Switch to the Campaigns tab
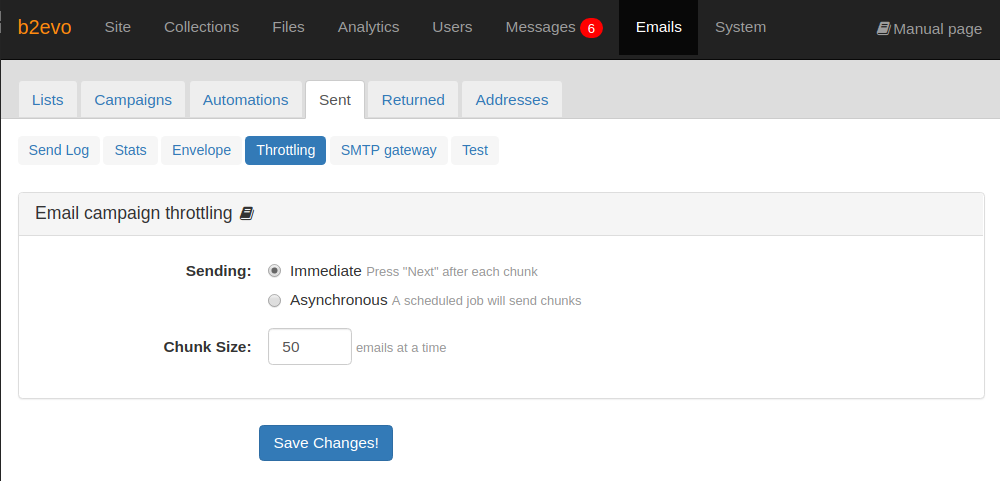 [133, 100]
